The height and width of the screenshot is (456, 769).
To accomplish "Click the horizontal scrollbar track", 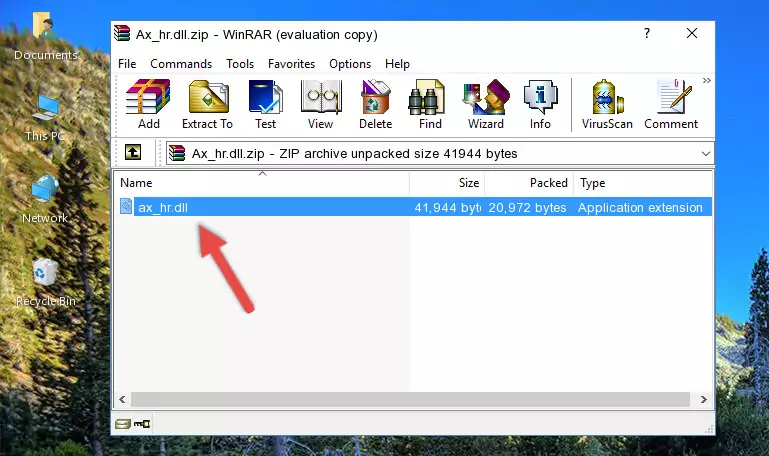I will (x=410, y=400).
